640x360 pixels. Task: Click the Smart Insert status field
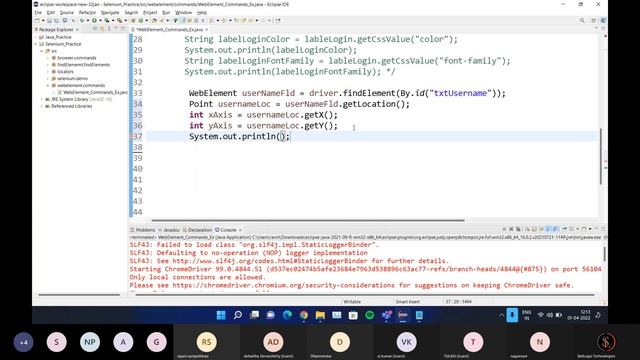407,302
